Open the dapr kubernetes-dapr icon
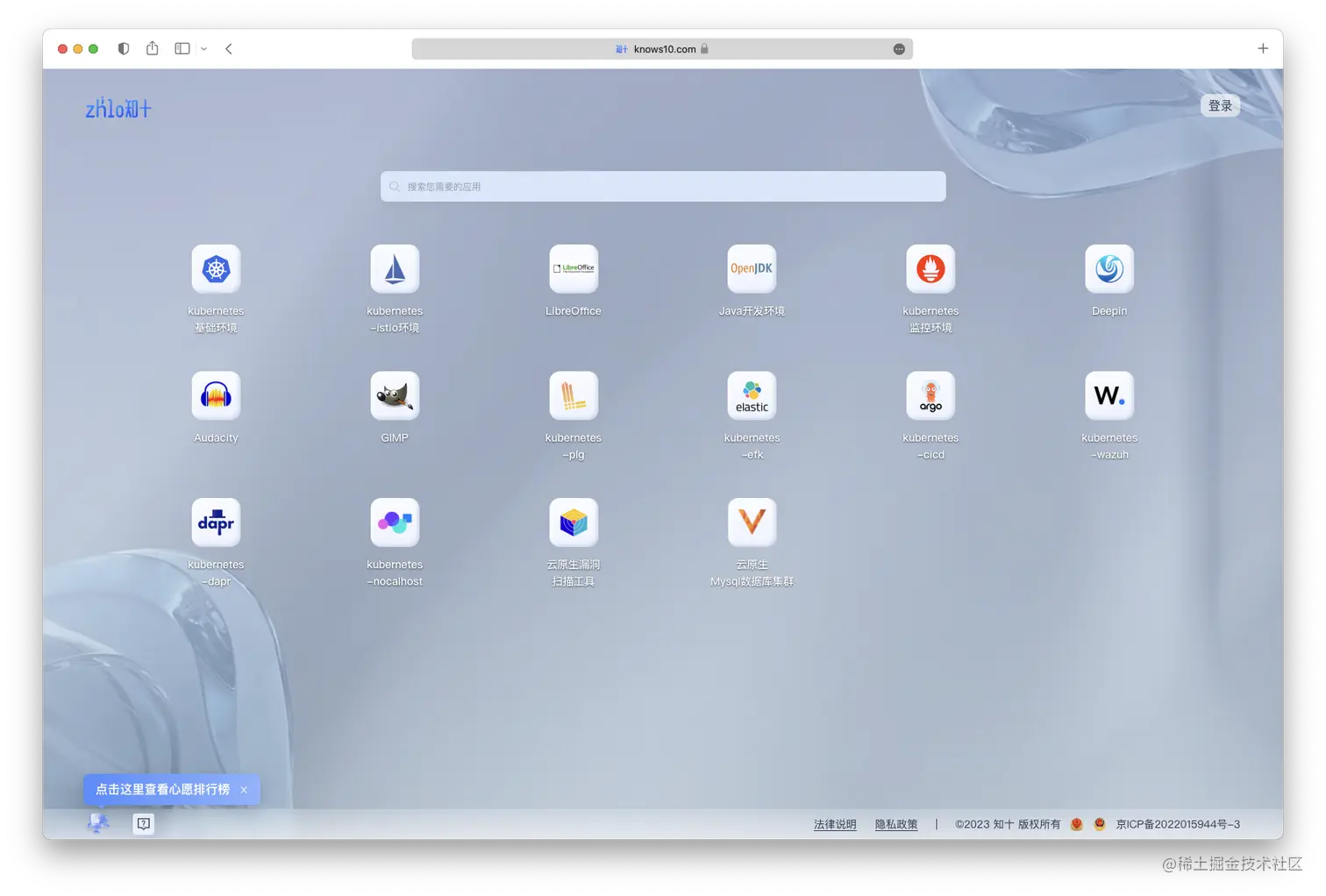This screenshot has width=1326, height=896. (216, 523)
